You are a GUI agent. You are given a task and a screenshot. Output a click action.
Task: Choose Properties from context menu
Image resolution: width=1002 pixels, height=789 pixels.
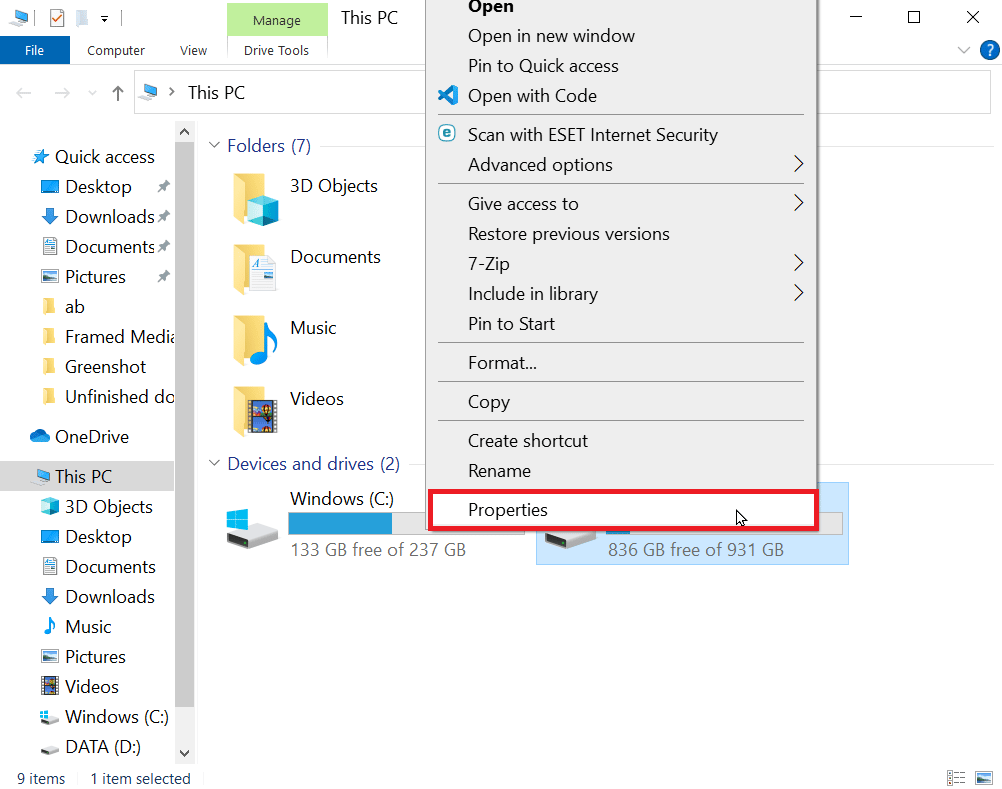click(x=623, y=510)
